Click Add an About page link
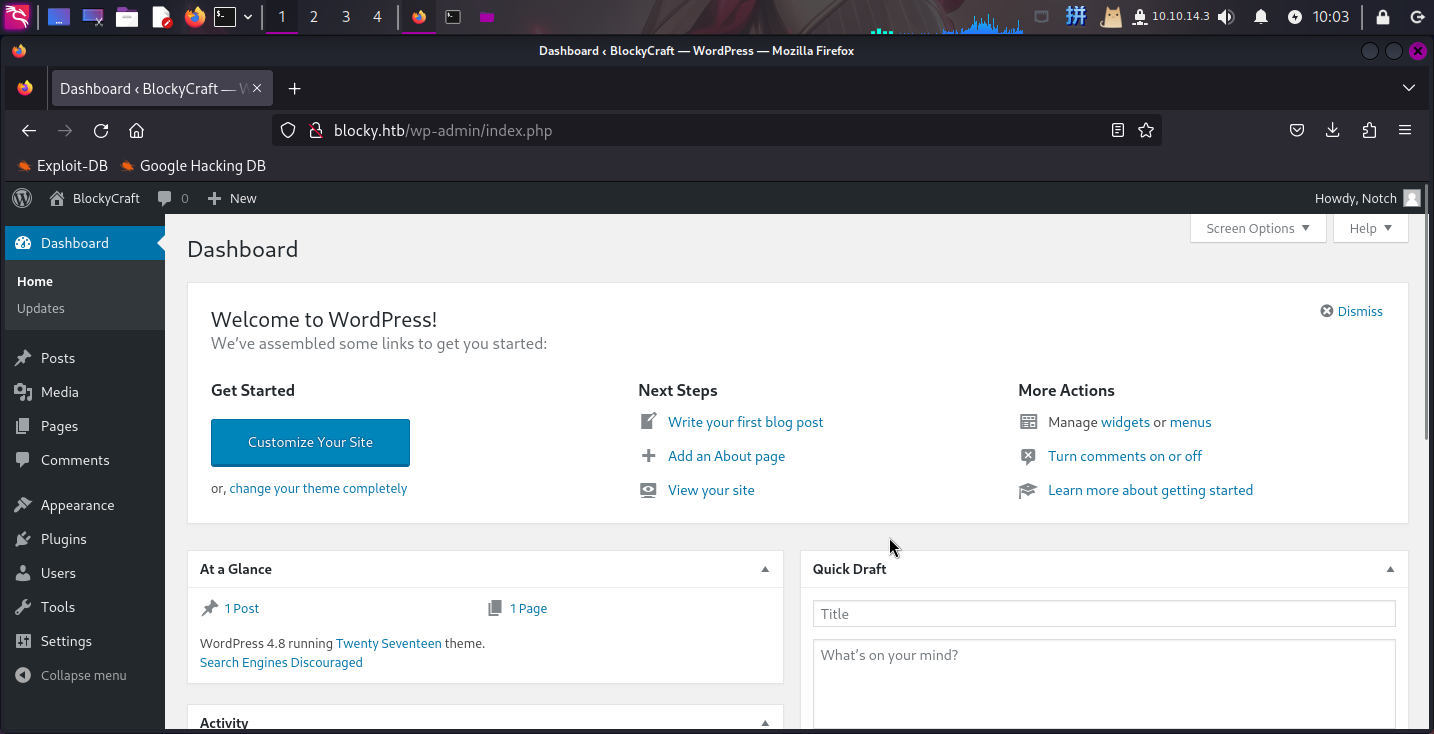This screenshot has height=734, width=1434. (x=726, y=456)
